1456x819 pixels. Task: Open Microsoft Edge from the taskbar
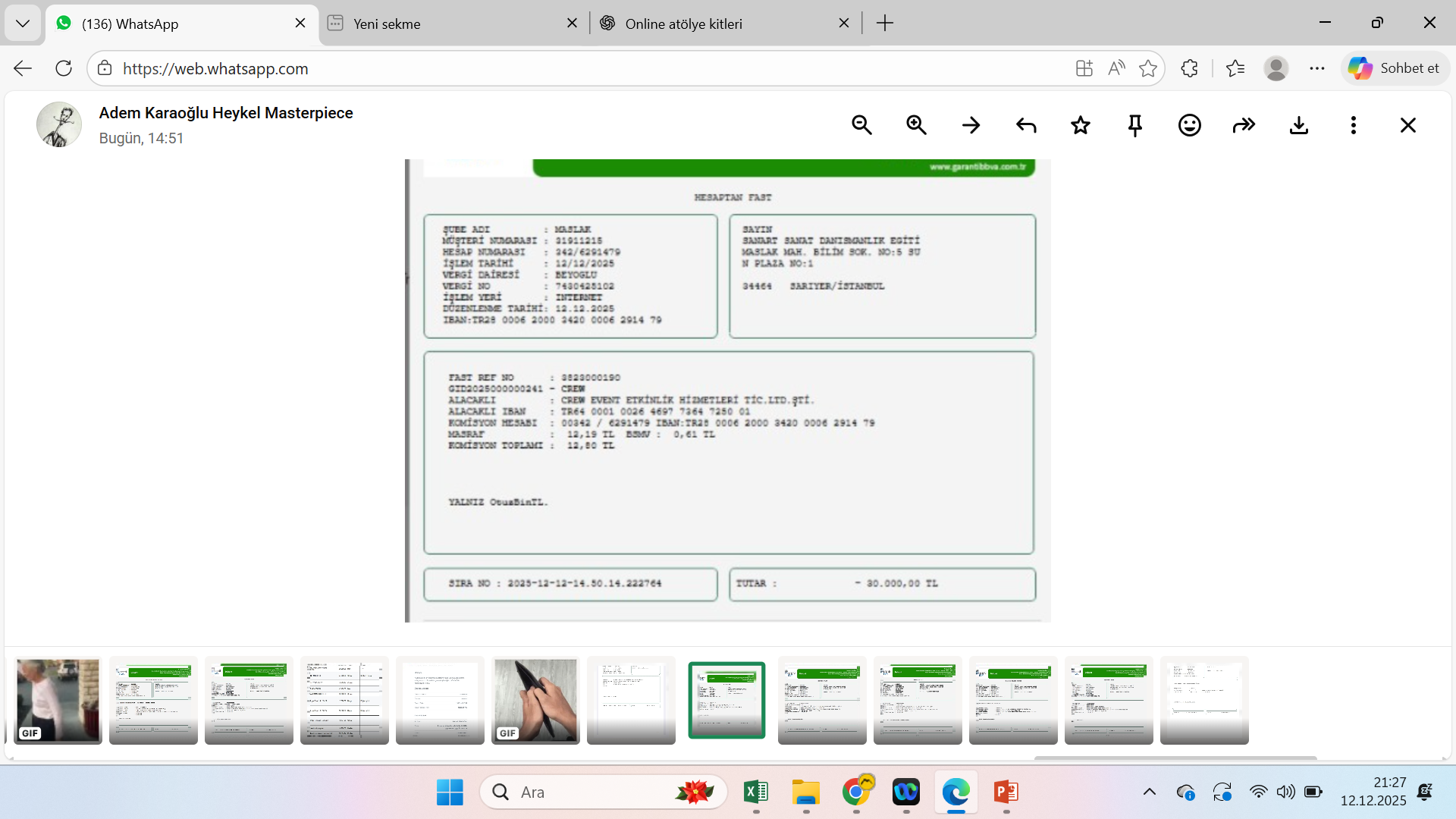[956, 792]
